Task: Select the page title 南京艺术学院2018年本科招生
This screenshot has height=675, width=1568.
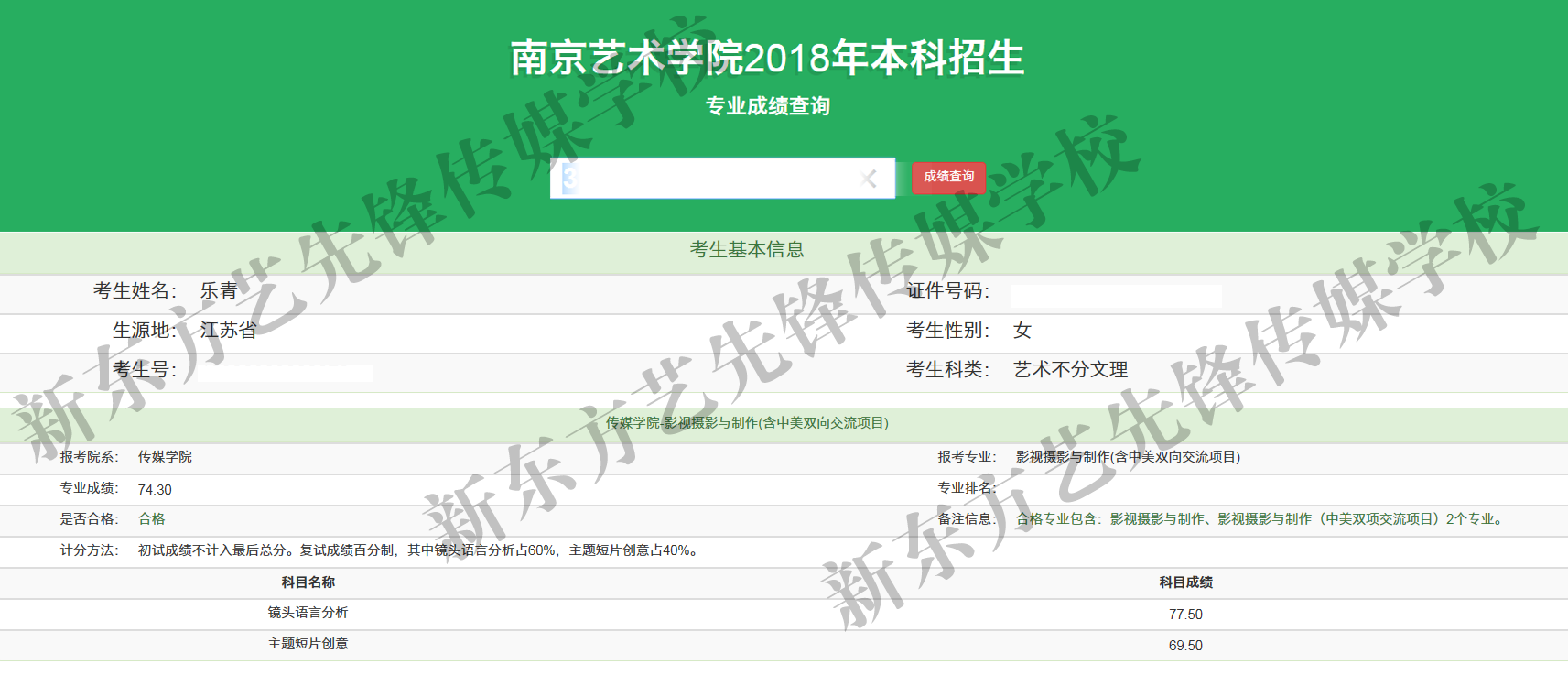Action: tap(767, 58)
